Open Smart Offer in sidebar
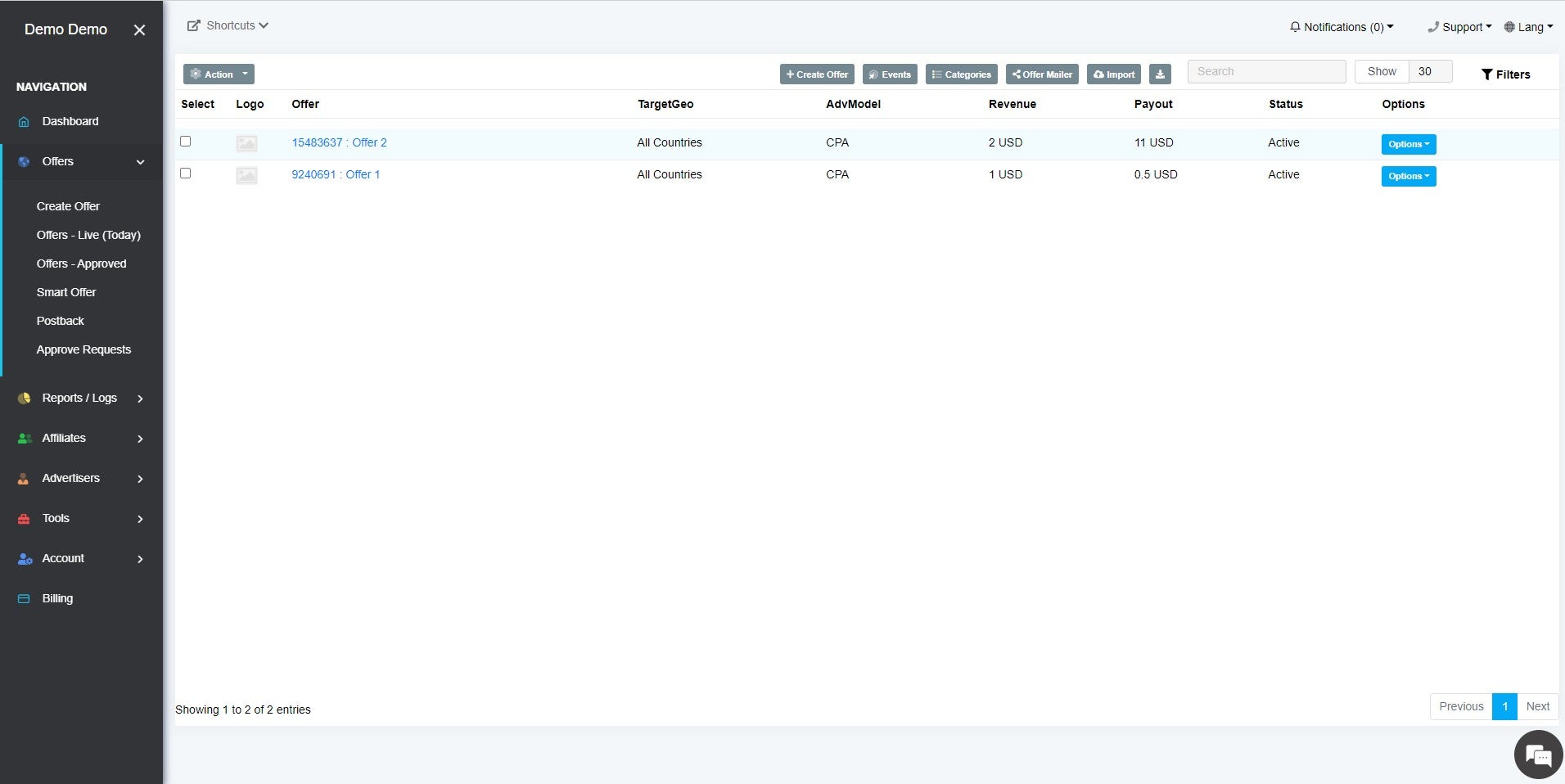 (66, 292)
